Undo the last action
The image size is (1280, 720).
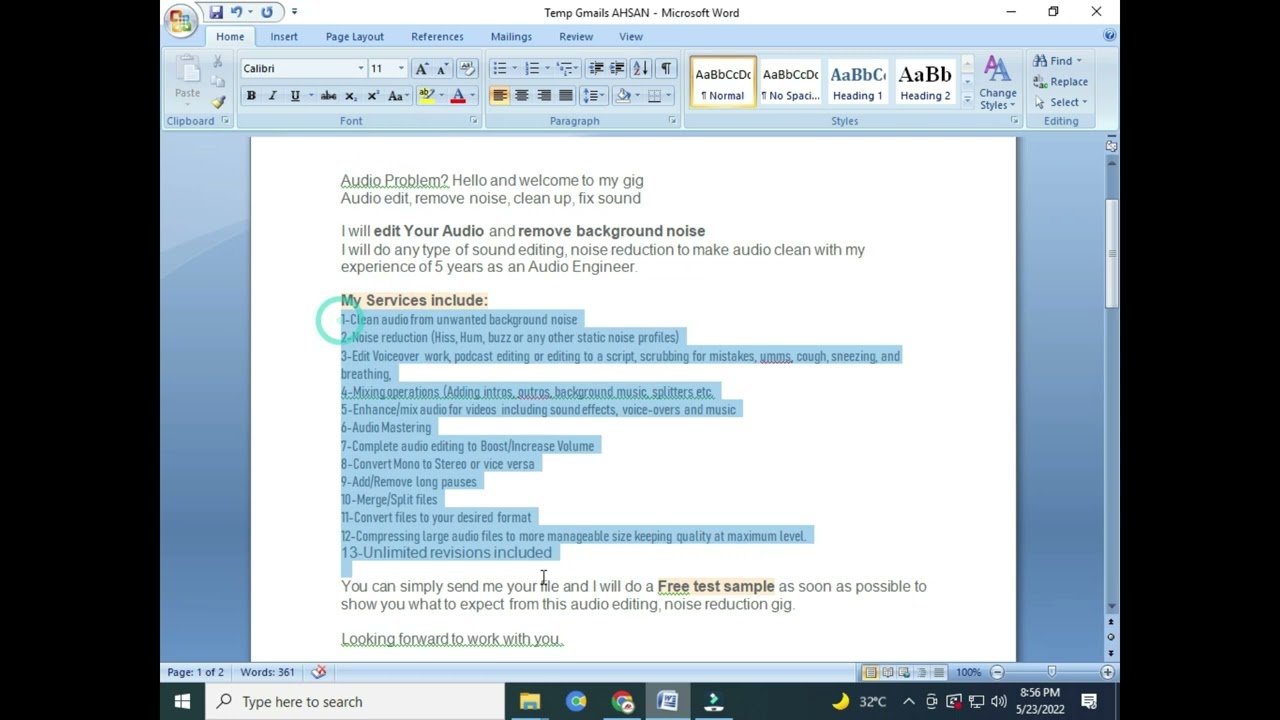tap(237, 12)
